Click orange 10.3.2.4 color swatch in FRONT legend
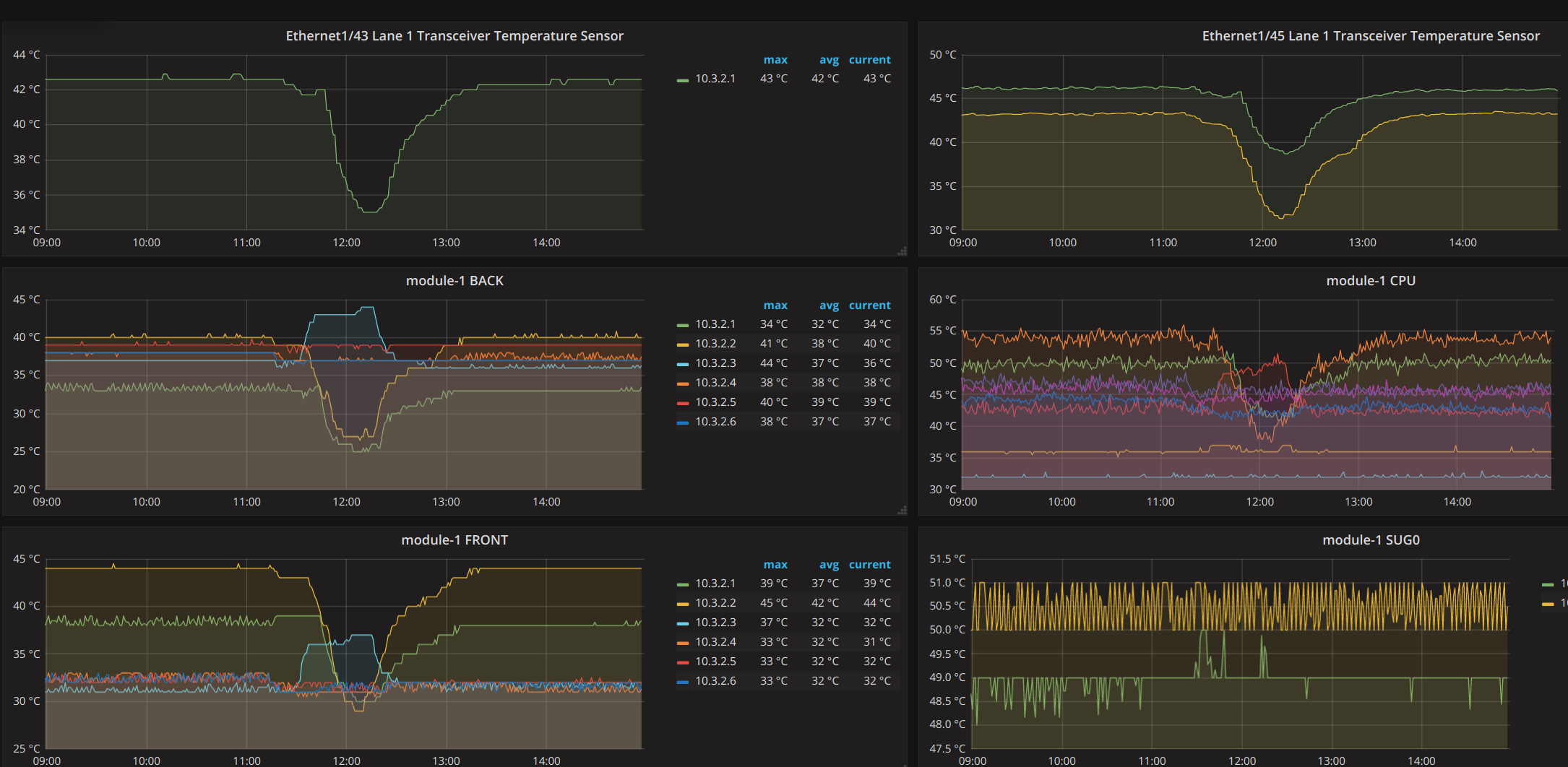Image resolution: width=1568 pixels, height=767 pixels. point(683,643)
